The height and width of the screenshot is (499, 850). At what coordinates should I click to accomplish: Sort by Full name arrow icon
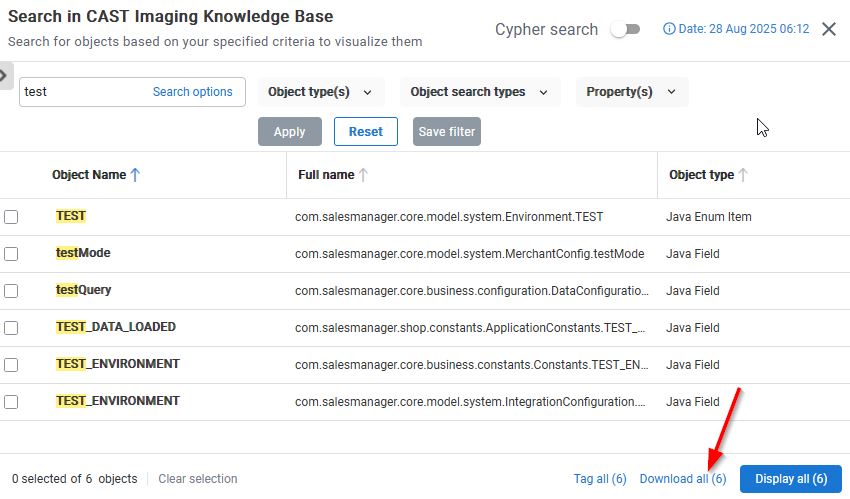tap(363, 175)
